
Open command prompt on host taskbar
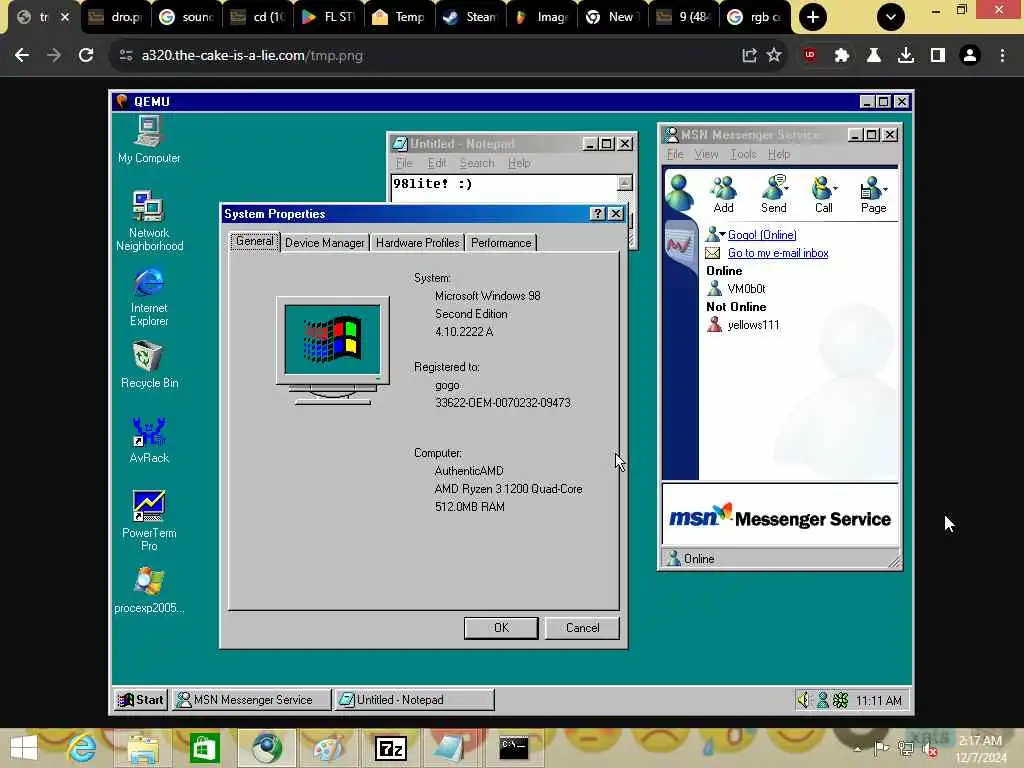tap(514, 748)
